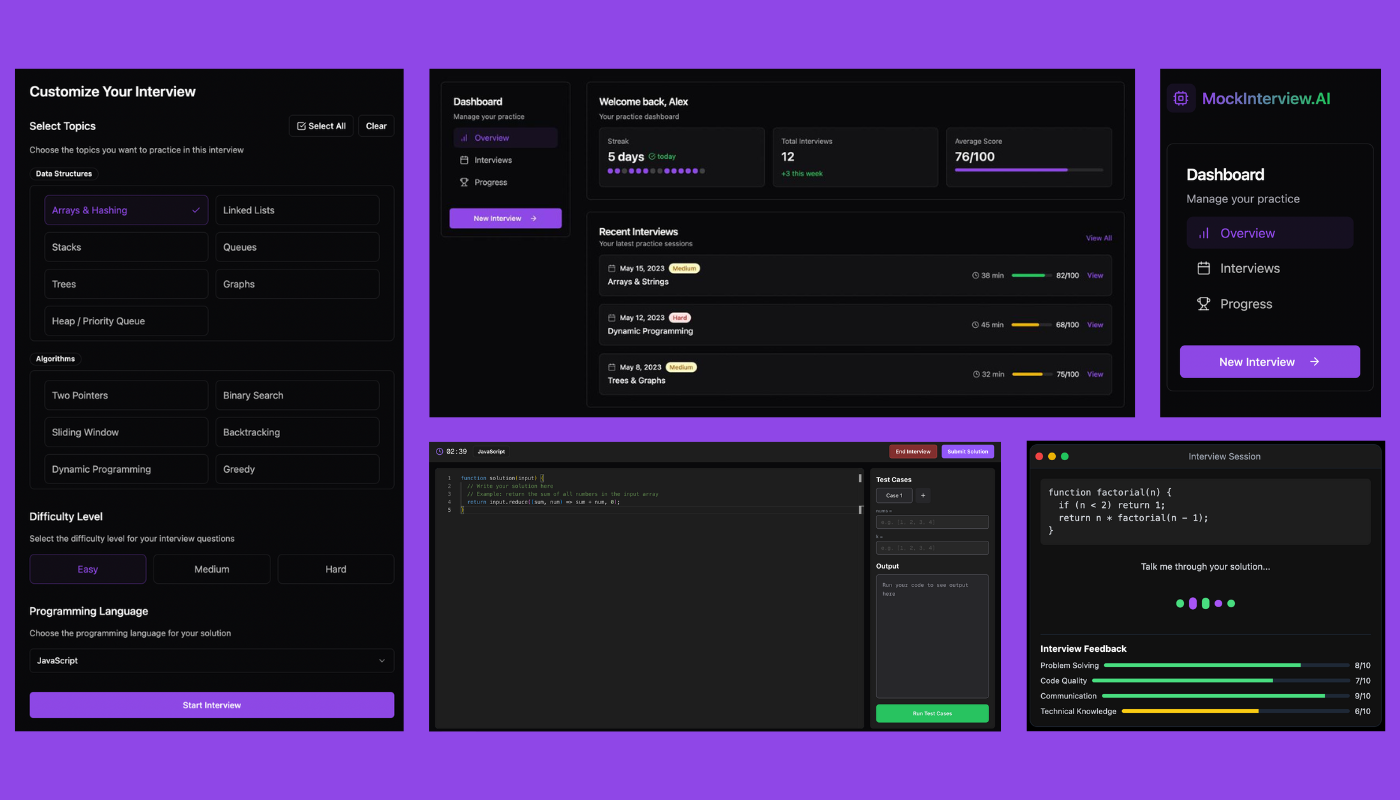View the Trees & Graphs interview result
This screenshot has width=1400, height=800.
pos(1095,374)
